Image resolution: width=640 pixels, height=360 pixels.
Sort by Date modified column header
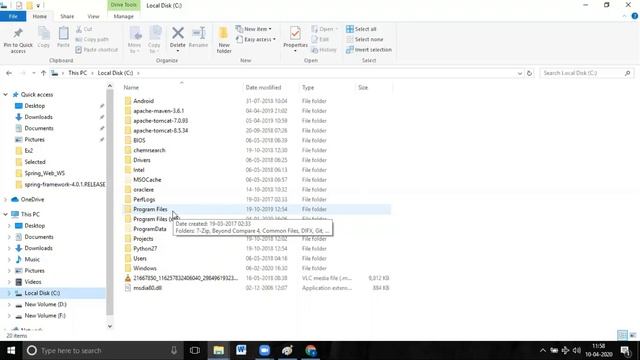271,87
